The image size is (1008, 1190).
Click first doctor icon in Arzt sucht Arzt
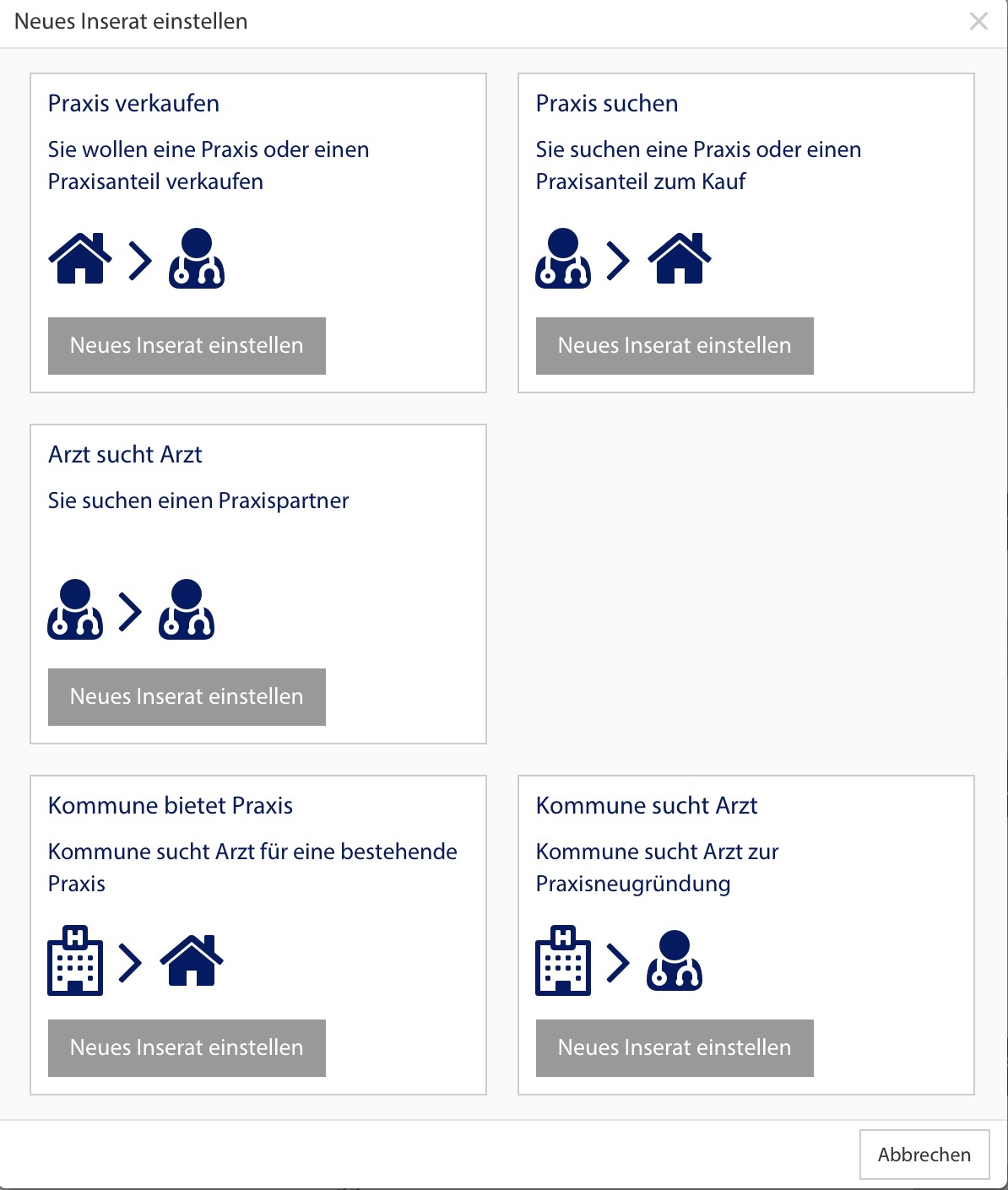75,610
